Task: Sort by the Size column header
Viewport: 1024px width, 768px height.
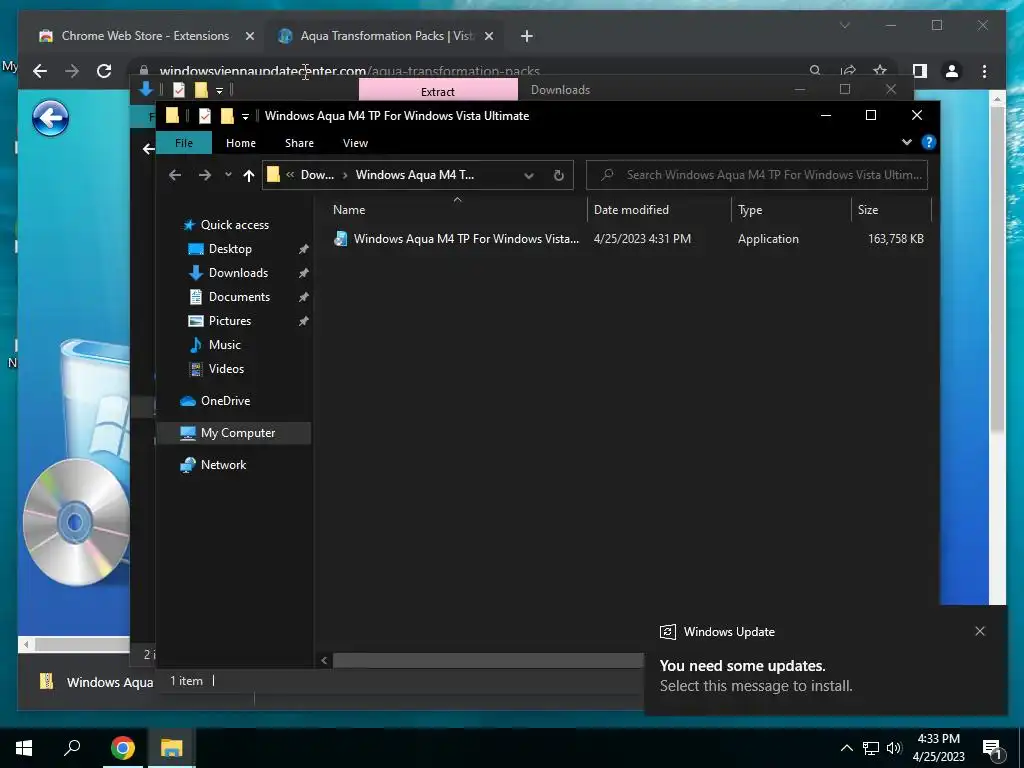Action: click(x=867, y=210)
